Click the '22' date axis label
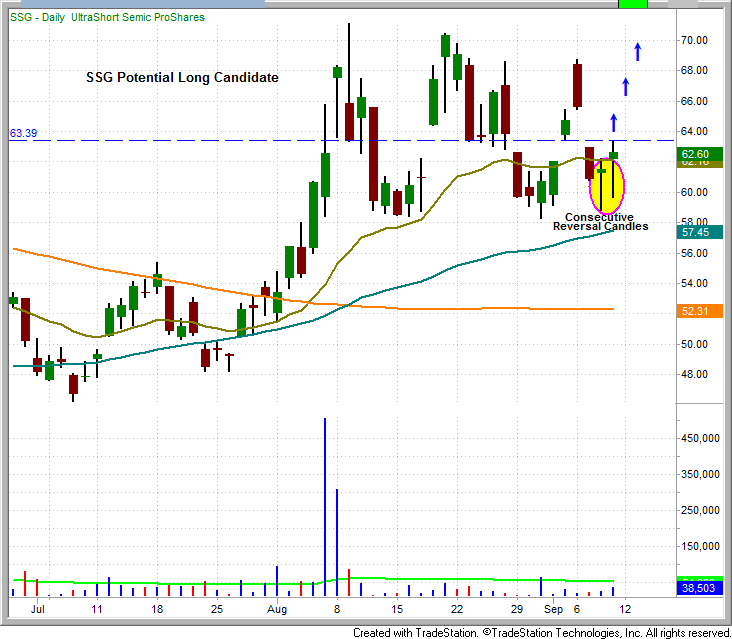This screenshot has width=732, height=639. 457,609
